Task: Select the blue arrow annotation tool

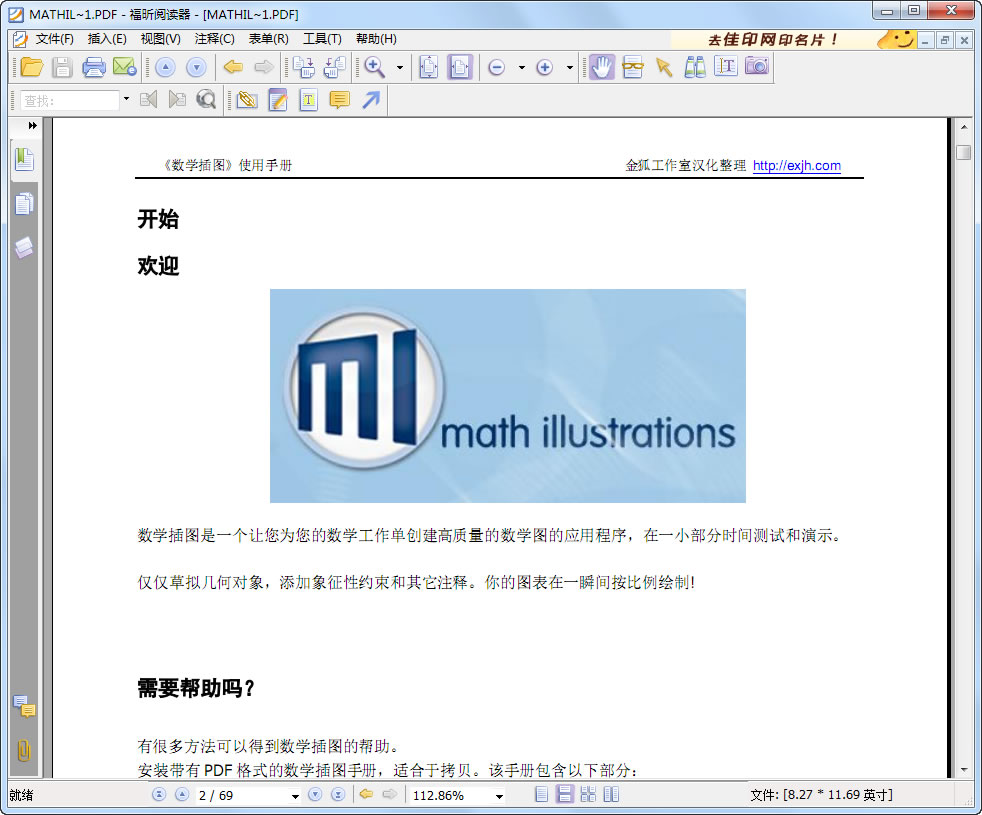Action: tap(371, 100)
